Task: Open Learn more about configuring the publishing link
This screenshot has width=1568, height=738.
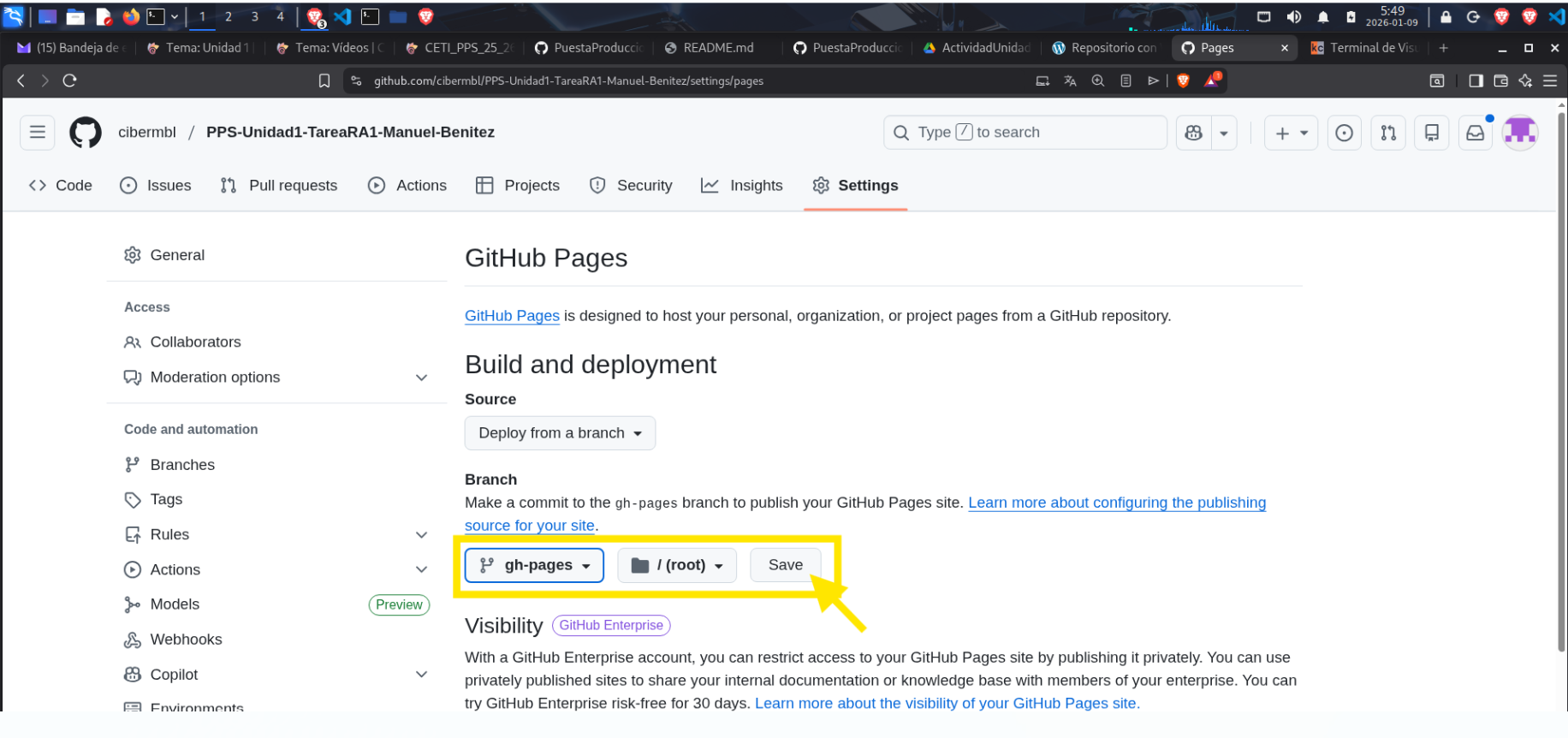Action: (1117, 503)
